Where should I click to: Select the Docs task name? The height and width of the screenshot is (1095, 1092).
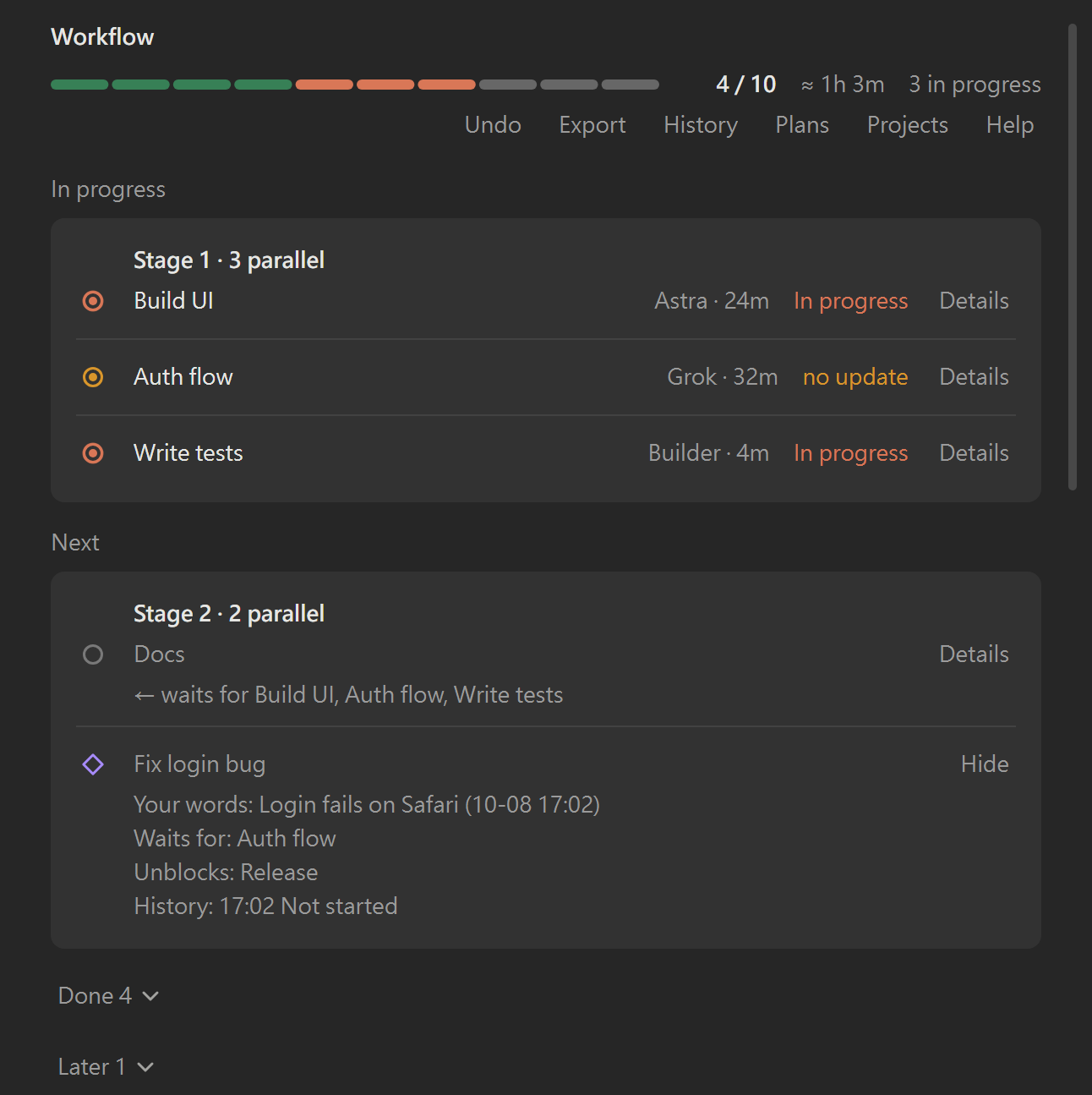pos(159,654)
